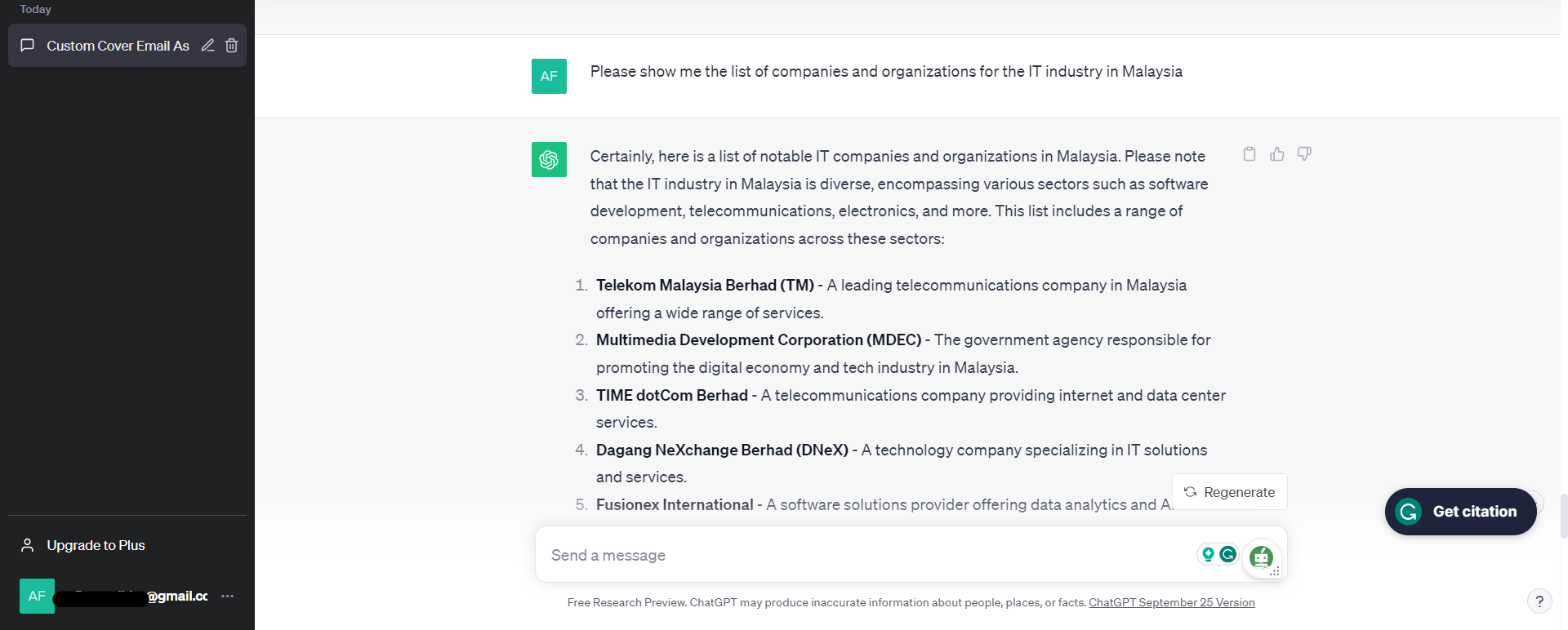
Task: Rename the Custom Cover Email chat via pencil icon
Action: [208, 46]
